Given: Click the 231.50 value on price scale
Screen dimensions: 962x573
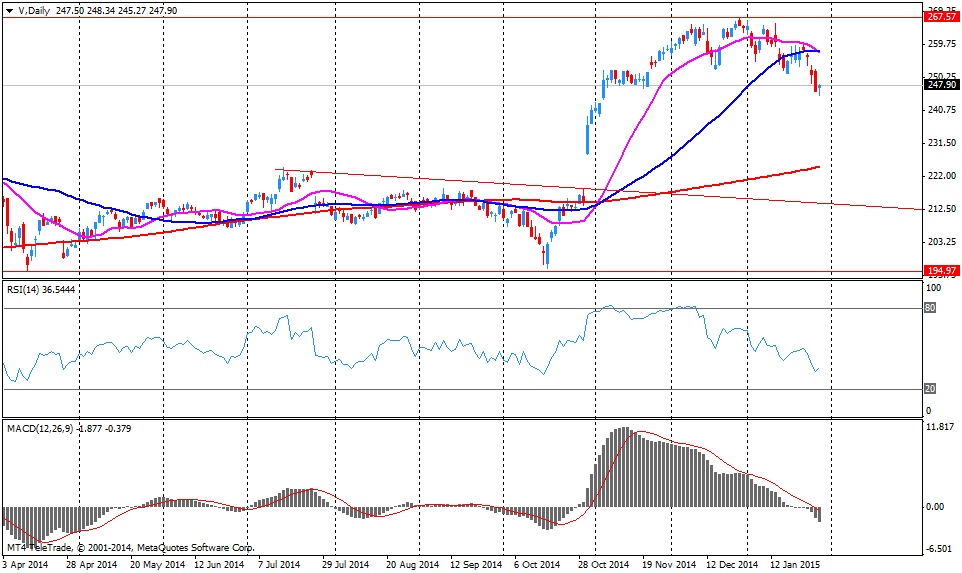Looking at the screenshot, I should coord(942,143).
